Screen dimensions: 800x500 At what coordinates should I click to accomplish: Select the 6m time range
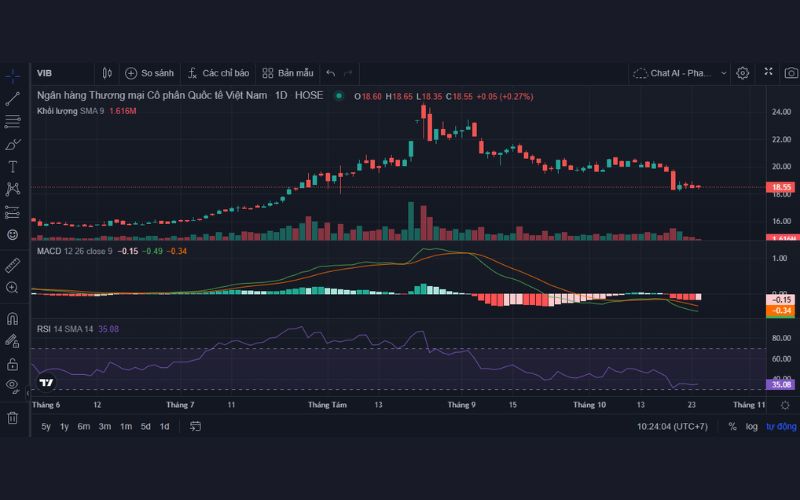tap(84, 426)
